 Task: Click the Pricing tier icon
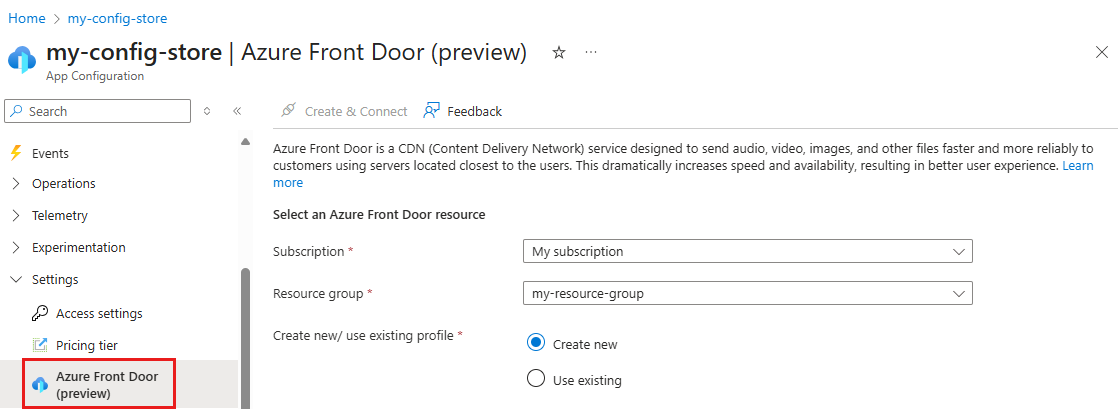pos(41,345)
